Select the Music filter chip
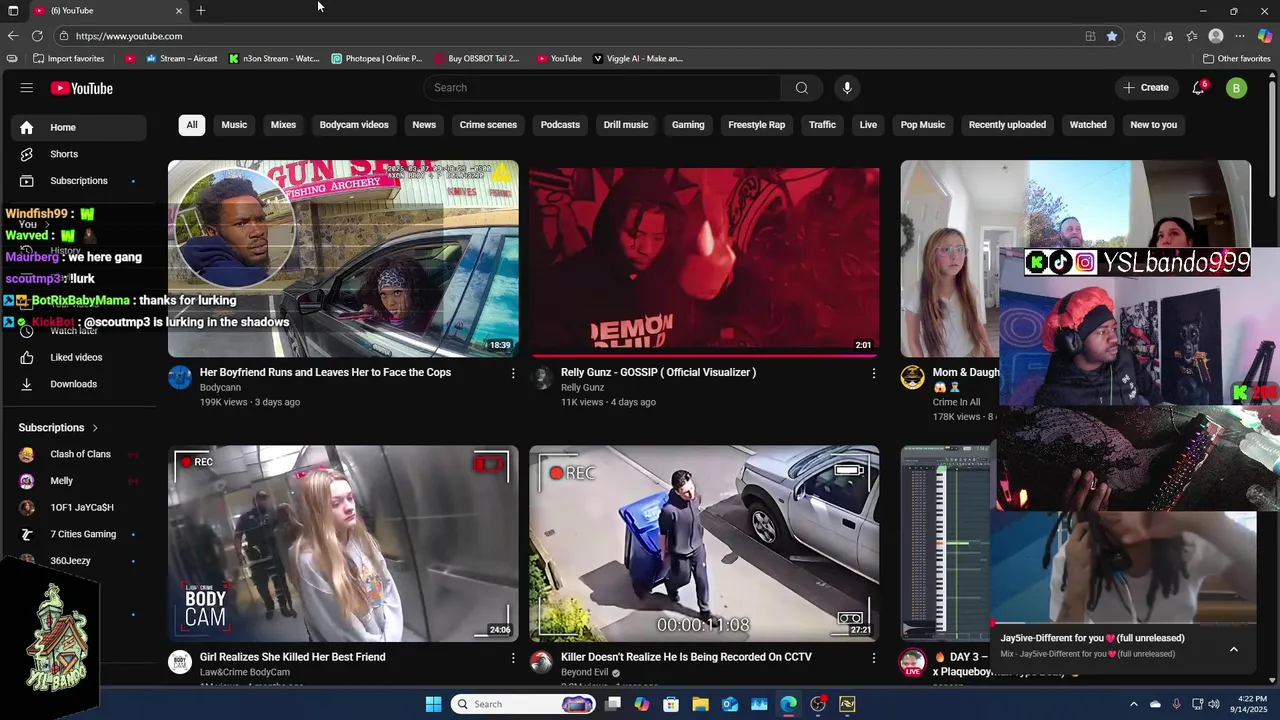This screenshot has height=720, width=1280. coord(234,125)
